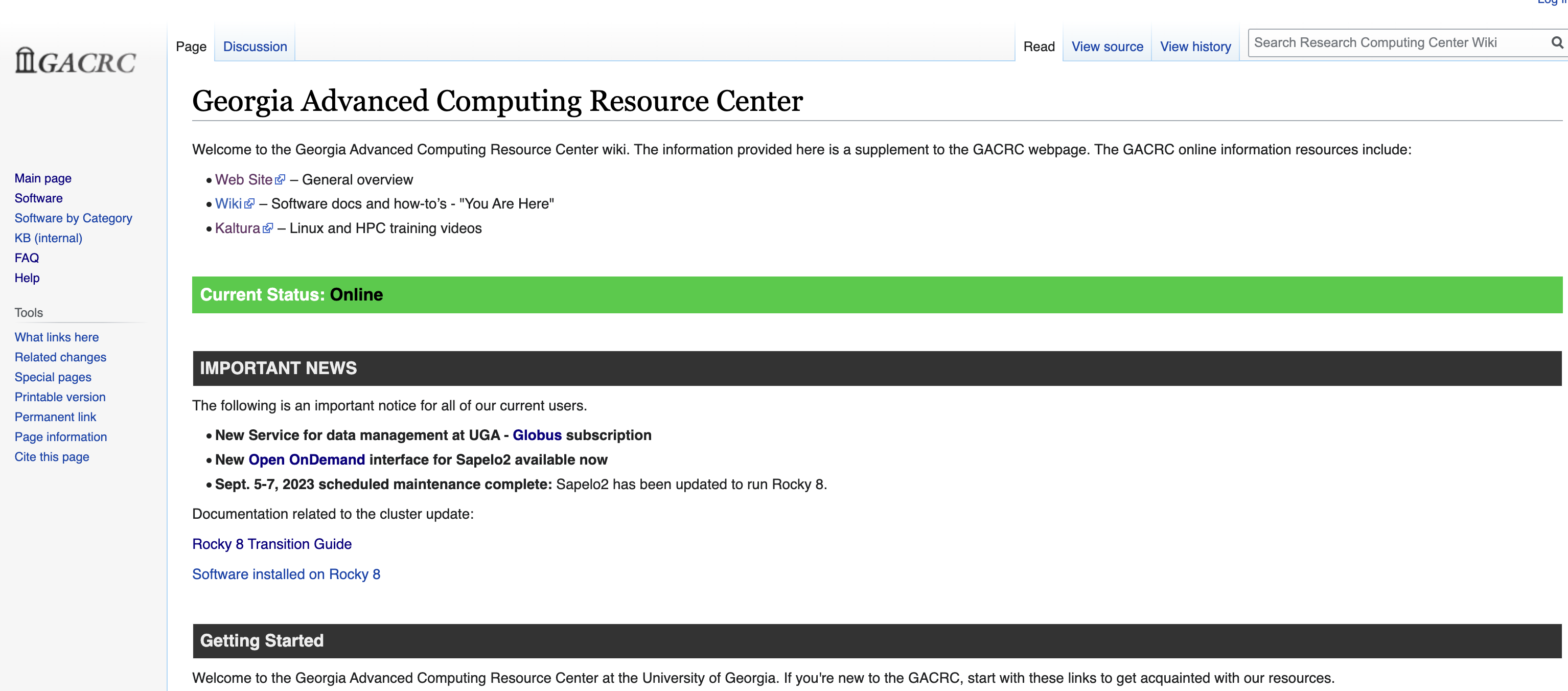Select the Read tab

1039,47
